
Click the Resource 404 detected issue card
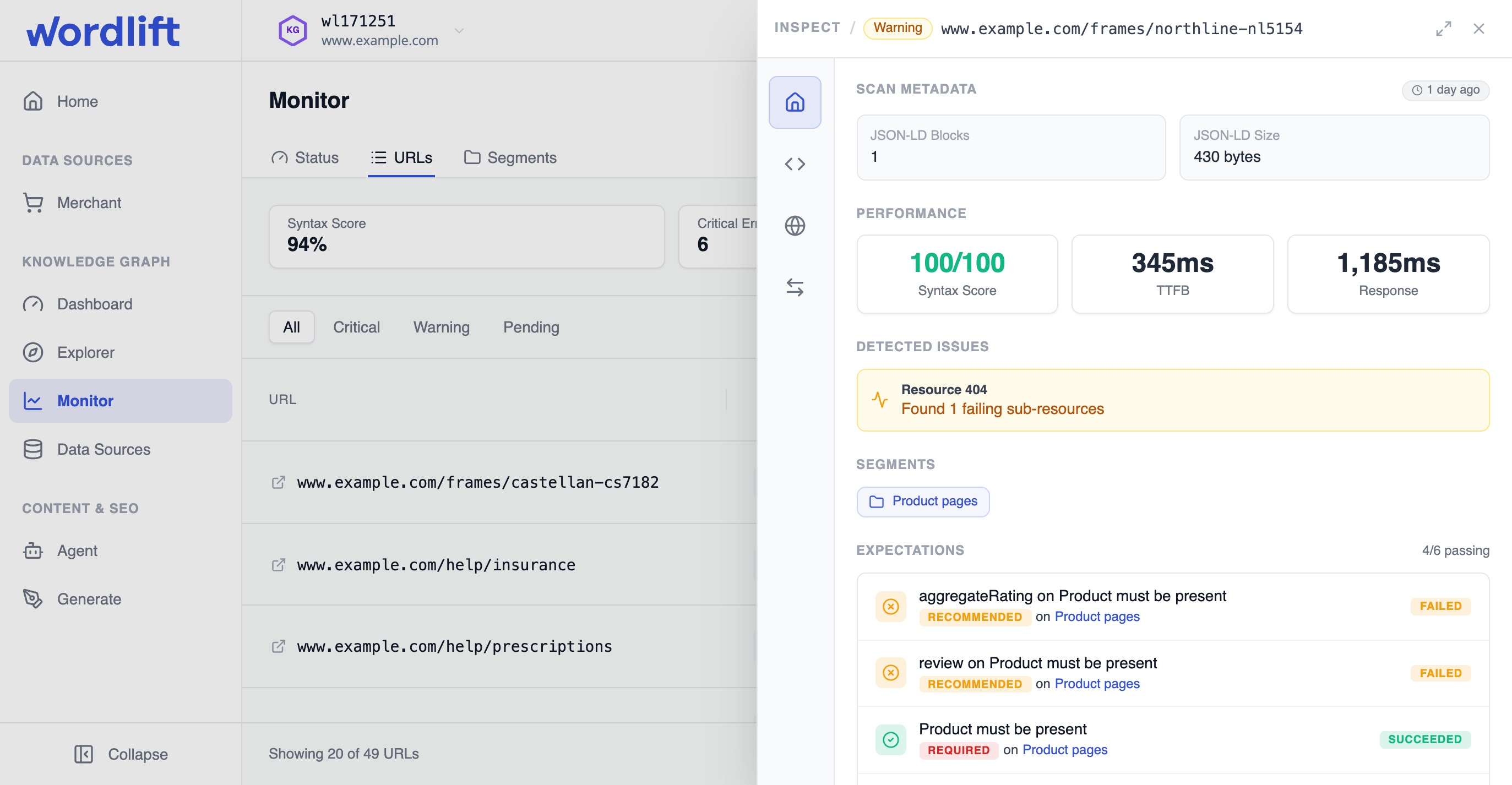(x=1173, y=400)
